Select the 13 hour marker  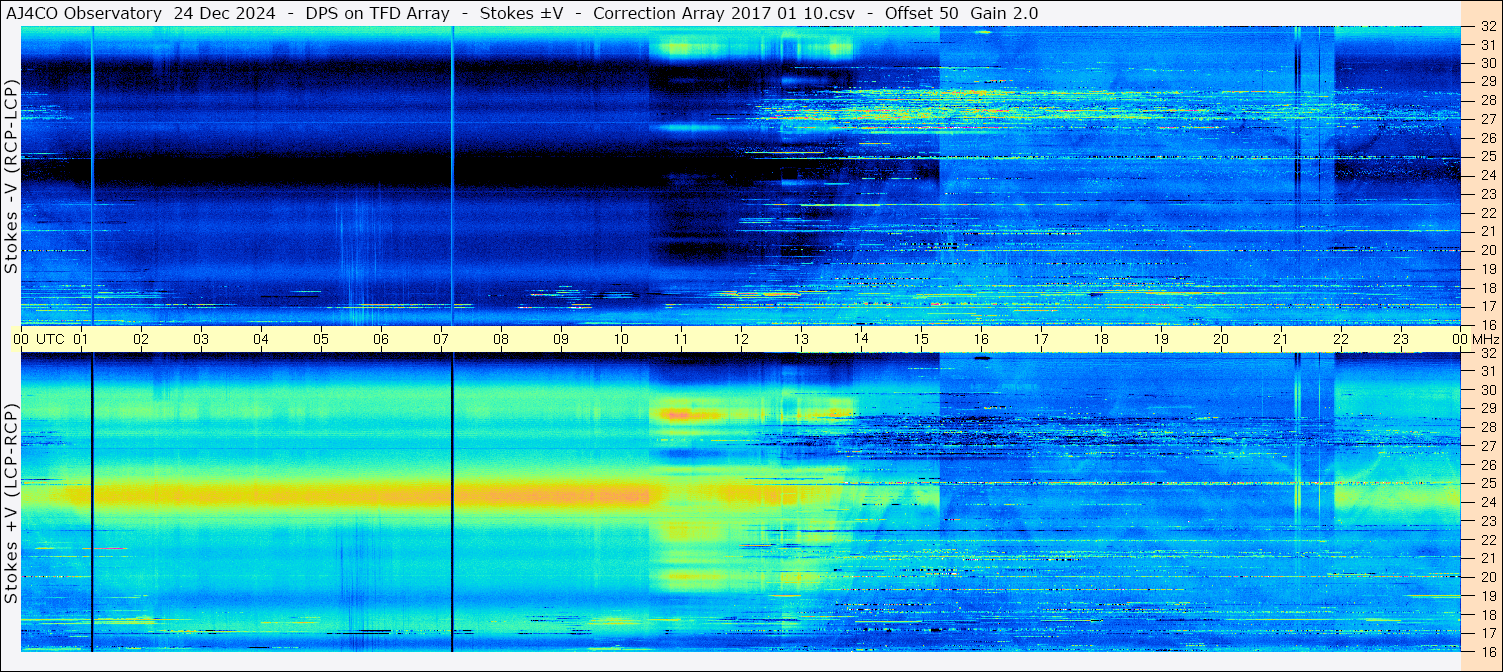801,339
